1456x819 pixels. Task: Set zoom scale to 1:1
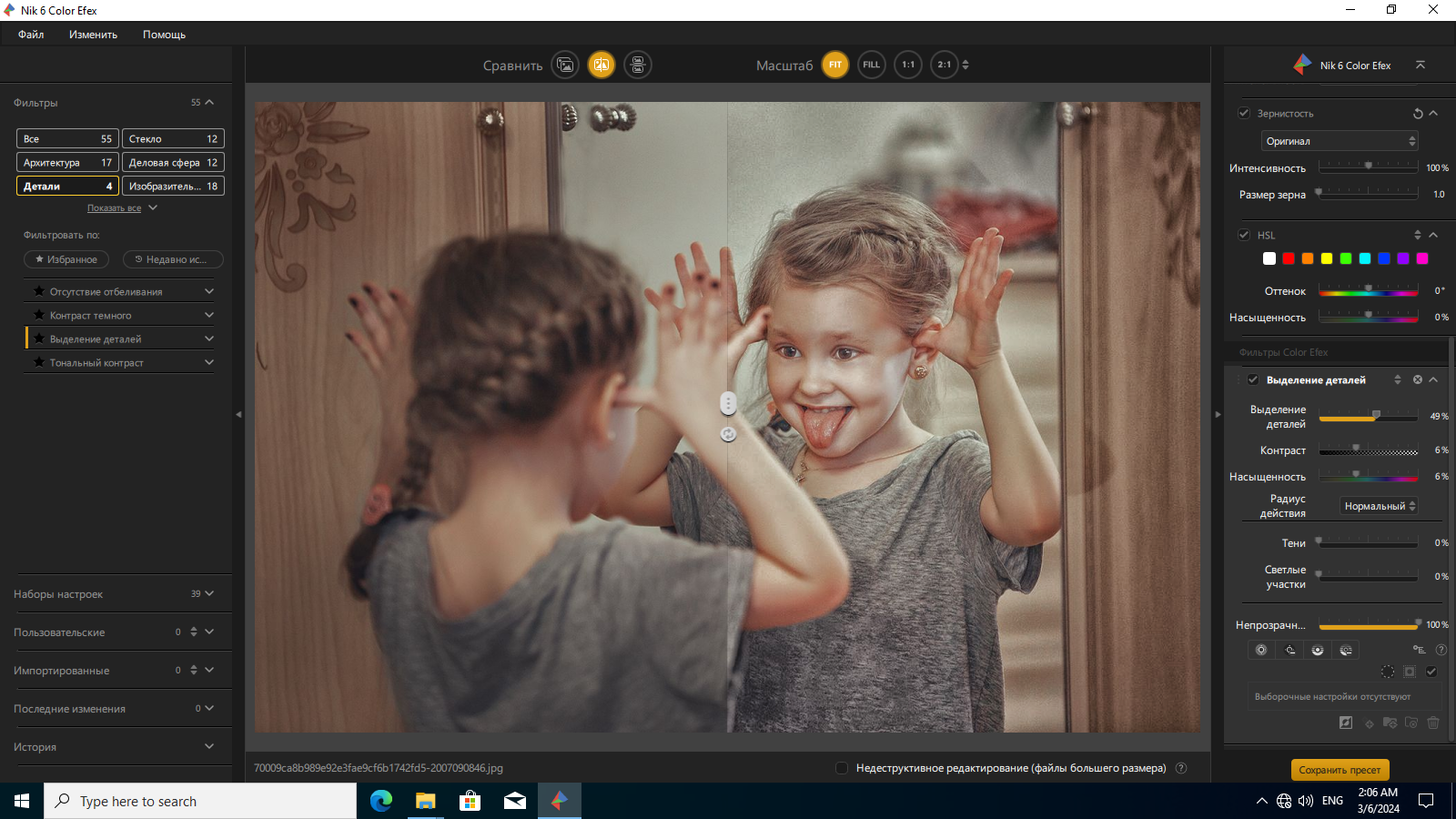[x=908, y=65]
